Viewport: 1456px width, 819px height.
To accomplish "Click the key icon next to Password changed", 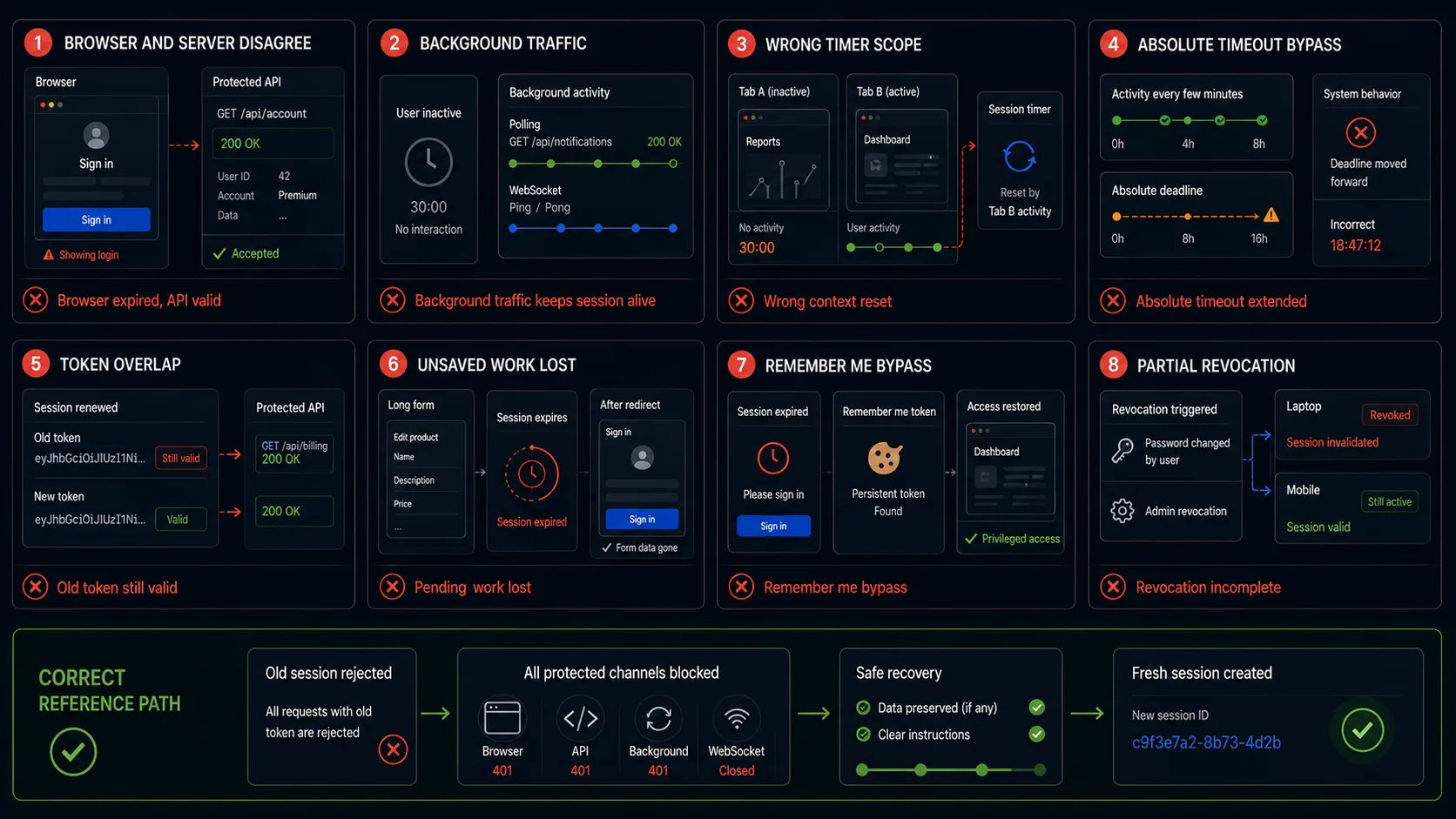I will coord(1122,450).
